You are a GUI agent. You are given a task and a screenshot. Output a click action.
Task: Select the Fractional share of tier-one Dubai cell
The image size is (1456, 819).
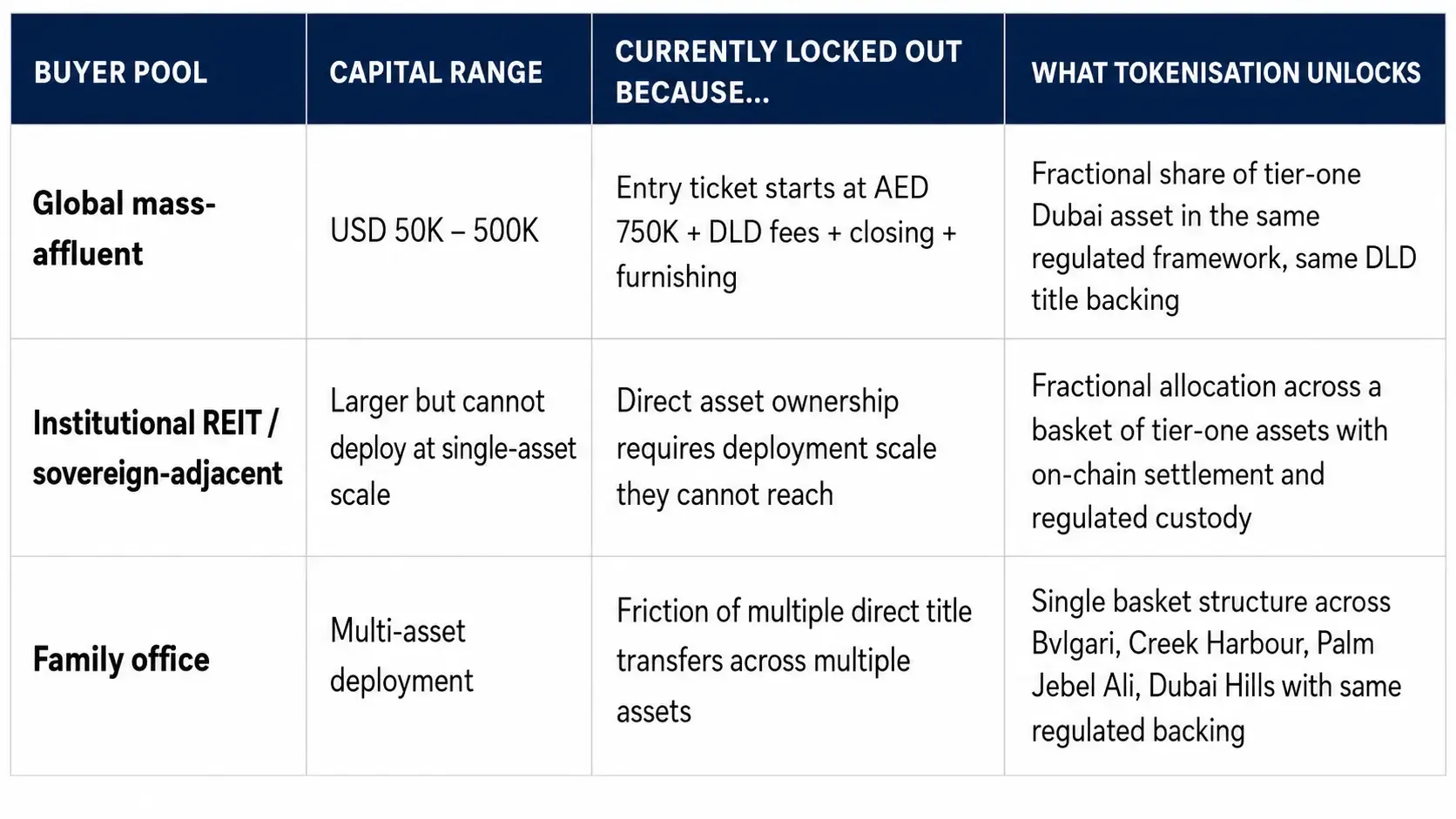click(x=1225, y=232)
